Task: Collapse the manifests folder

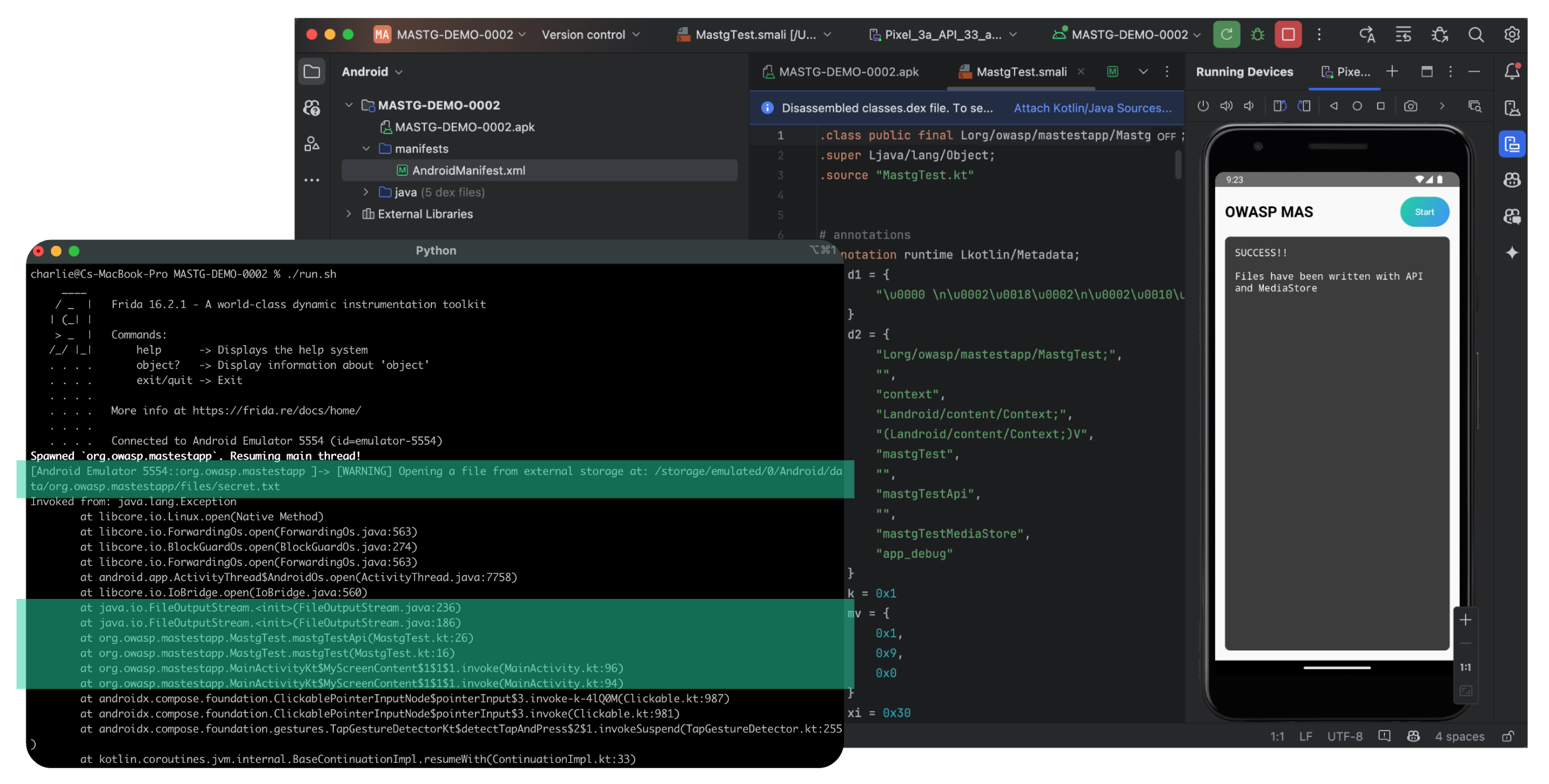Action: point(366,149)
